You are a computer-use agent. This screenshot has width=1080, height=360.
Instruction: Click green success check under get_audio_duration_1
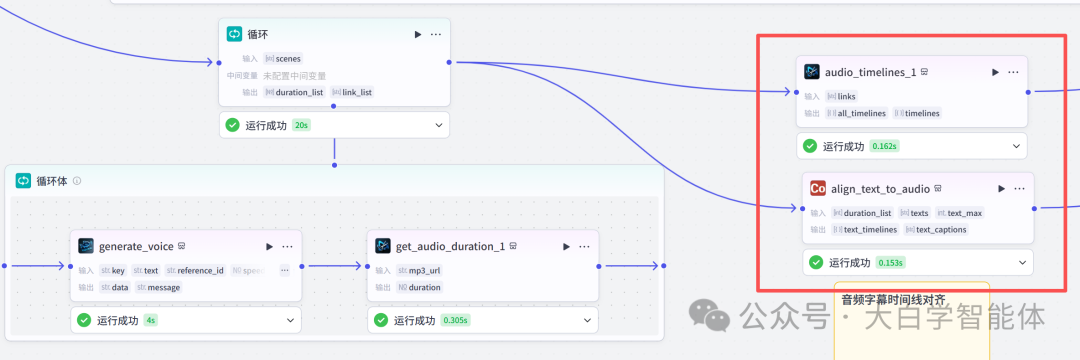click(x=381, y=320)
